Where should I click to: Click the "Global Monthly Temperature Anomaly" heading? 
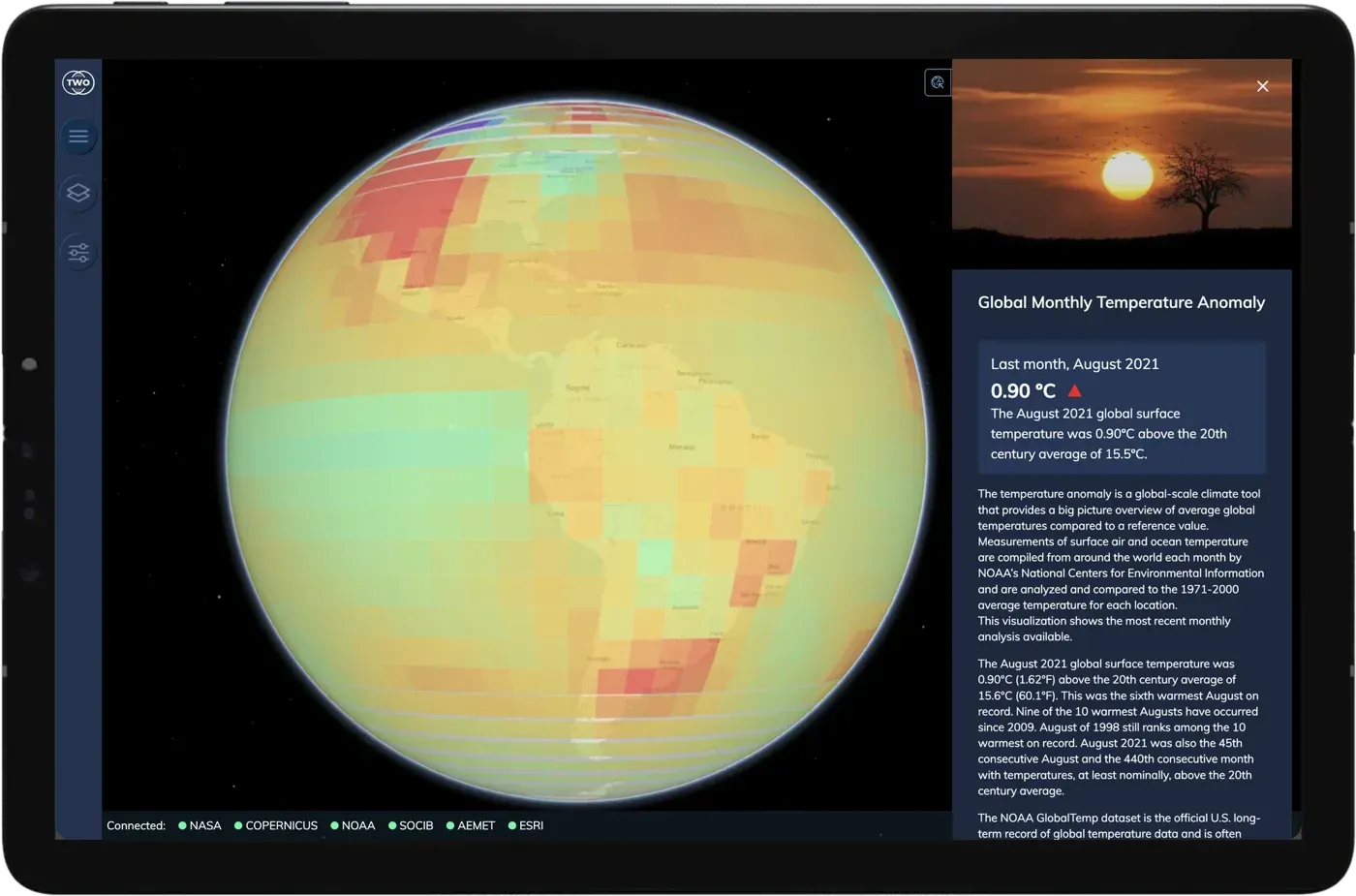pos(1122,302)
